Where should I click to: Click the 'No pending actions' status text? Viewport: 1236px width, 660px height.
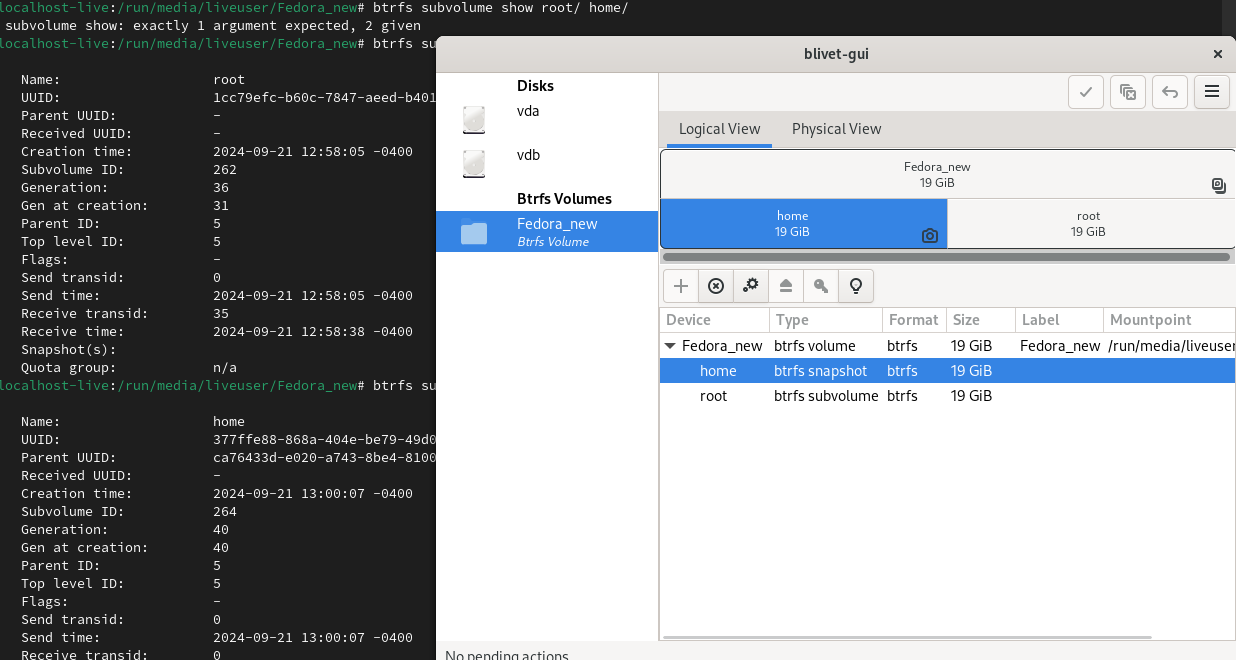[507, 655]
